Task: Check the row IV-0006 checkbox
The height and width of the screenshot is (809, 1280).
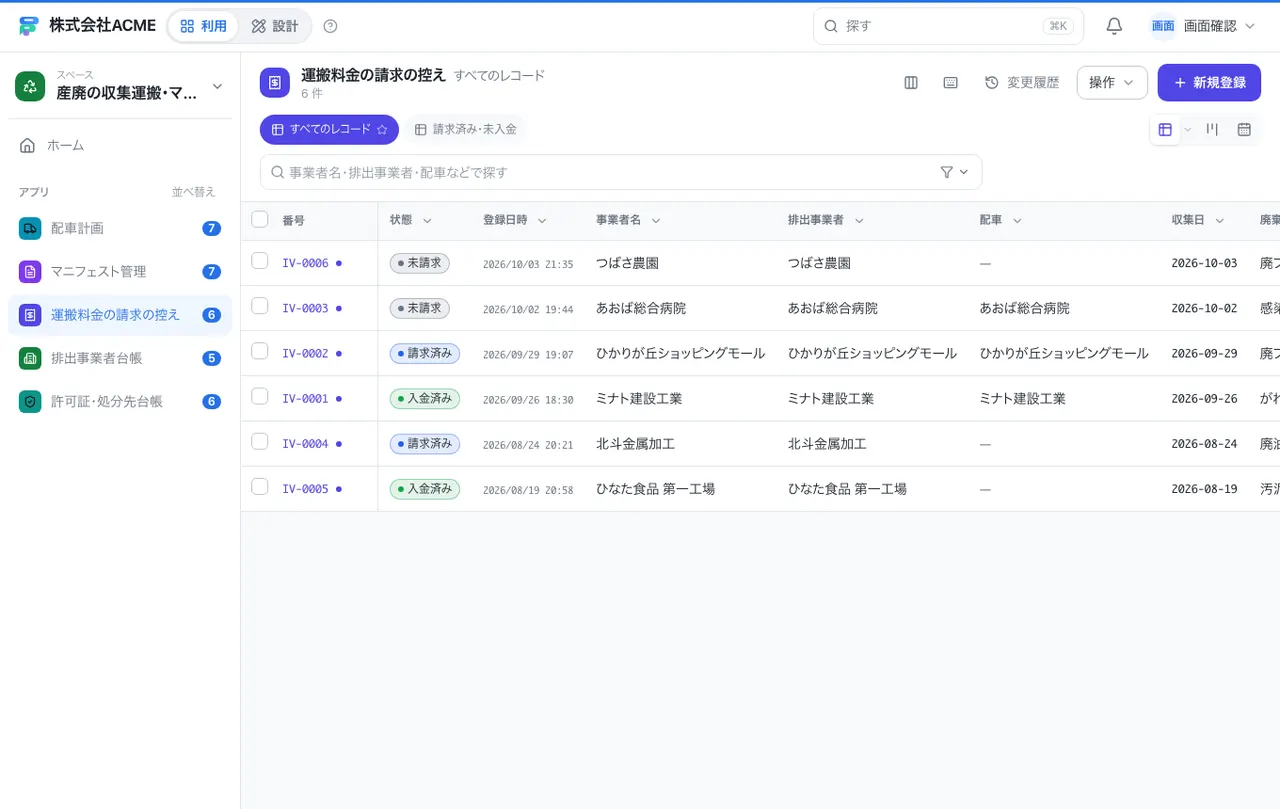Action: coord(260,261)
